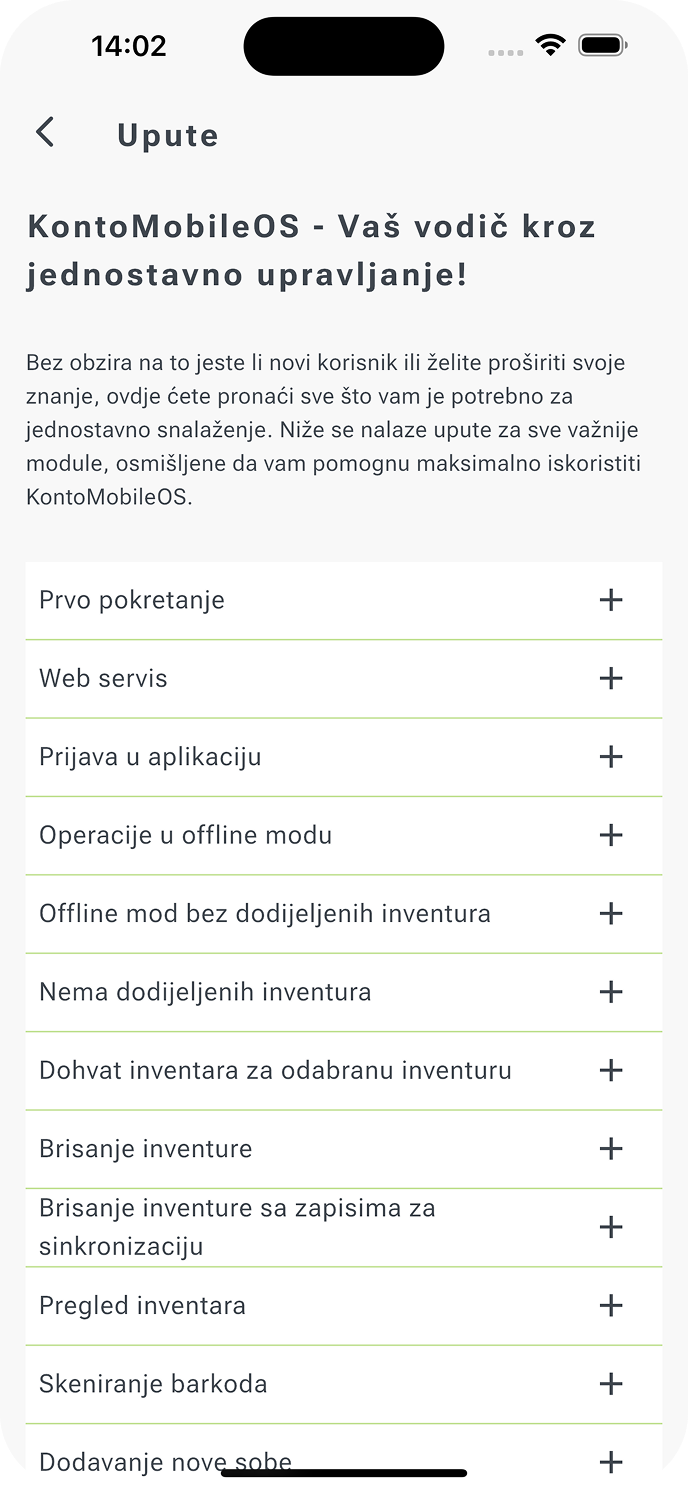
Task: Click the battery indicator in status bar
Action: click(x=602, y=45)
